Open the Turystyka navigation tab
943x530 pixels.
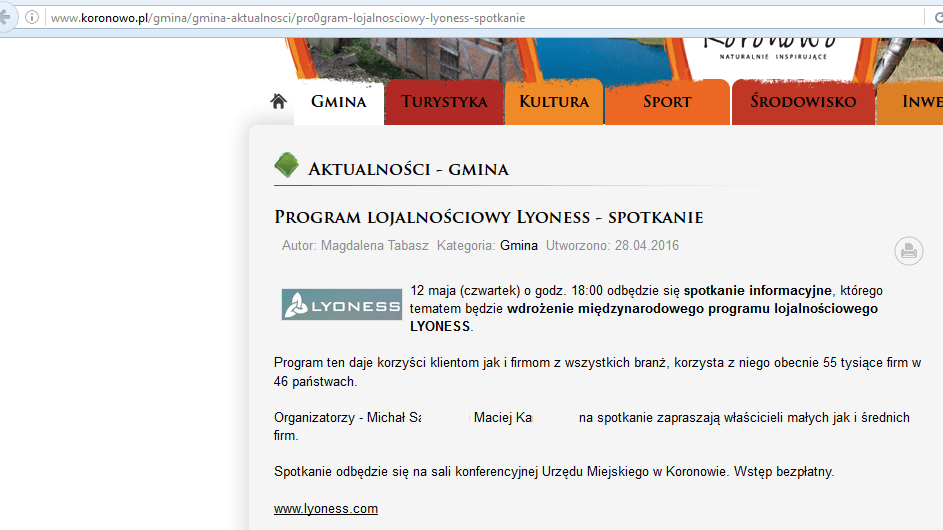coord(444,102)
